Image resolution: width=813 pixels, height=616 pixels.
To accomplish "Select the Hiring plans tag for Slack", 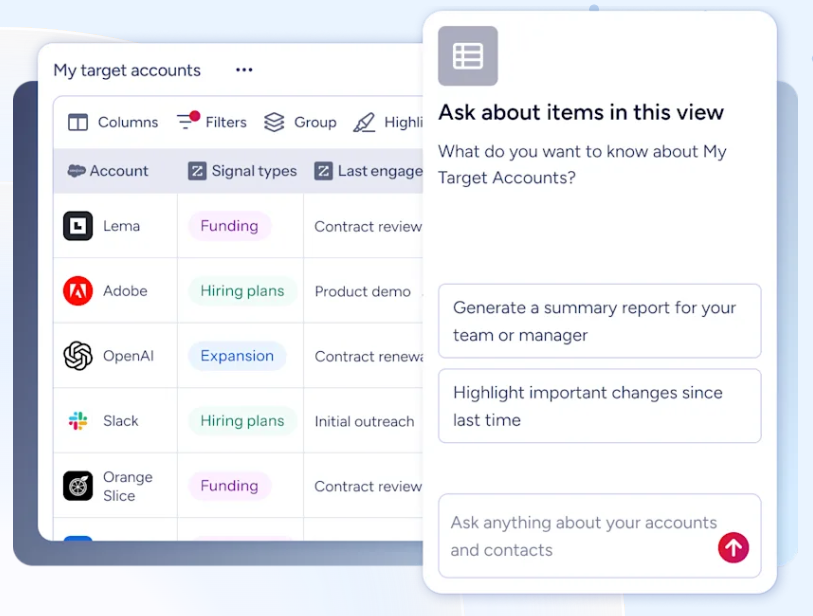I will [x=242, y=421].
